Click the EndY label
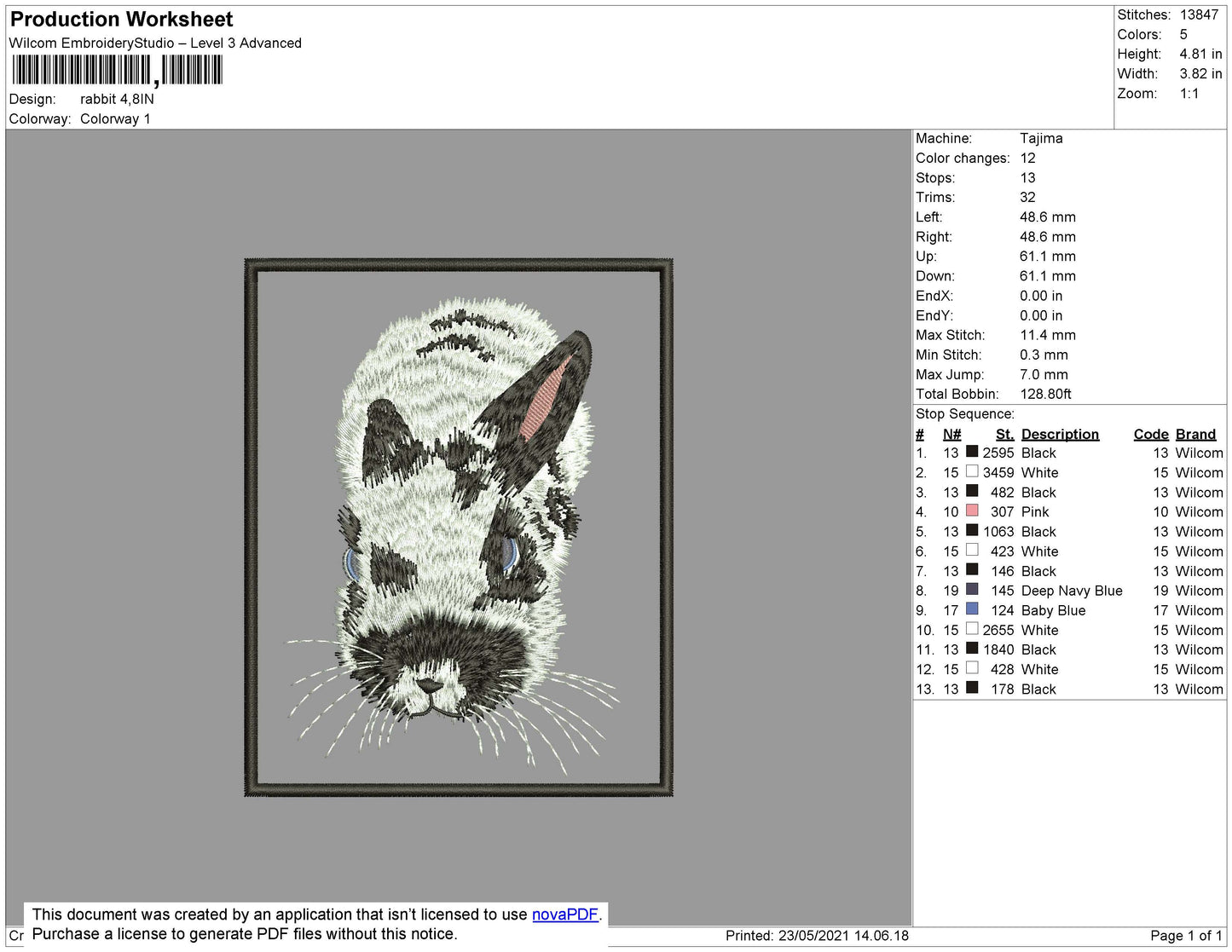The width and height of the screenshot is (1232, 952). 934,314
